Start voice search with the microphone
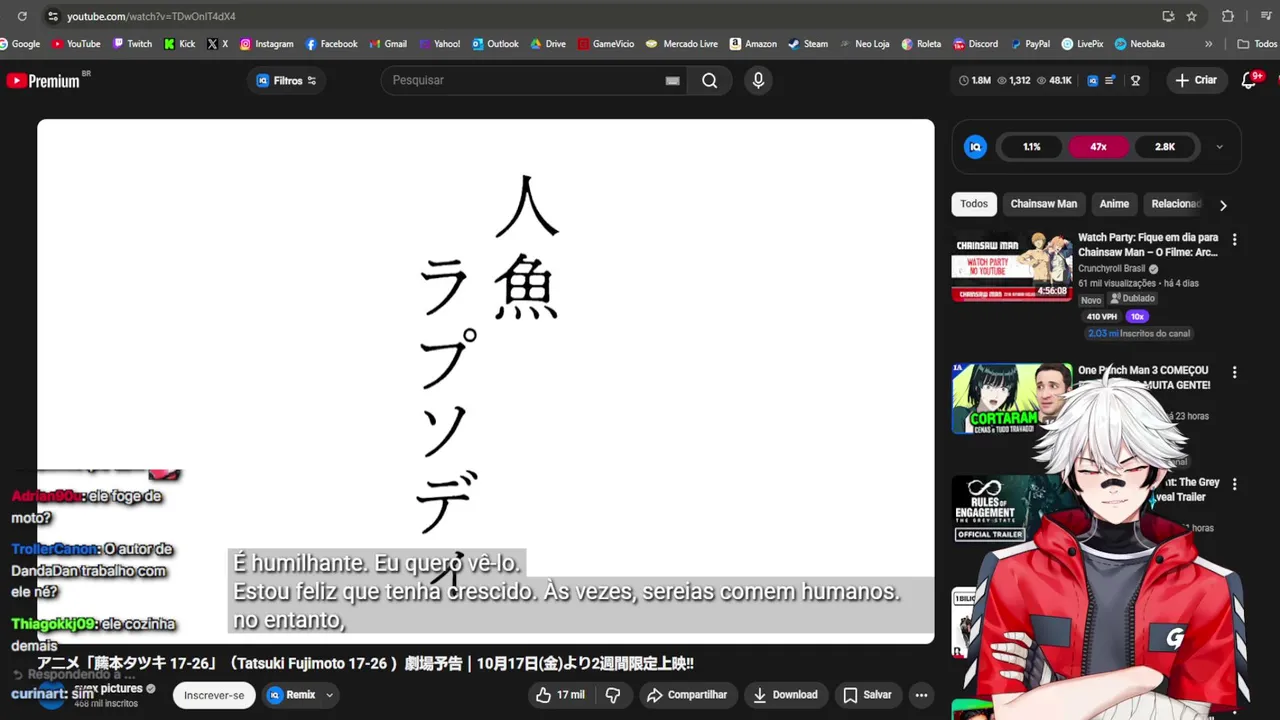1280x720 pixels. [758, 80]
